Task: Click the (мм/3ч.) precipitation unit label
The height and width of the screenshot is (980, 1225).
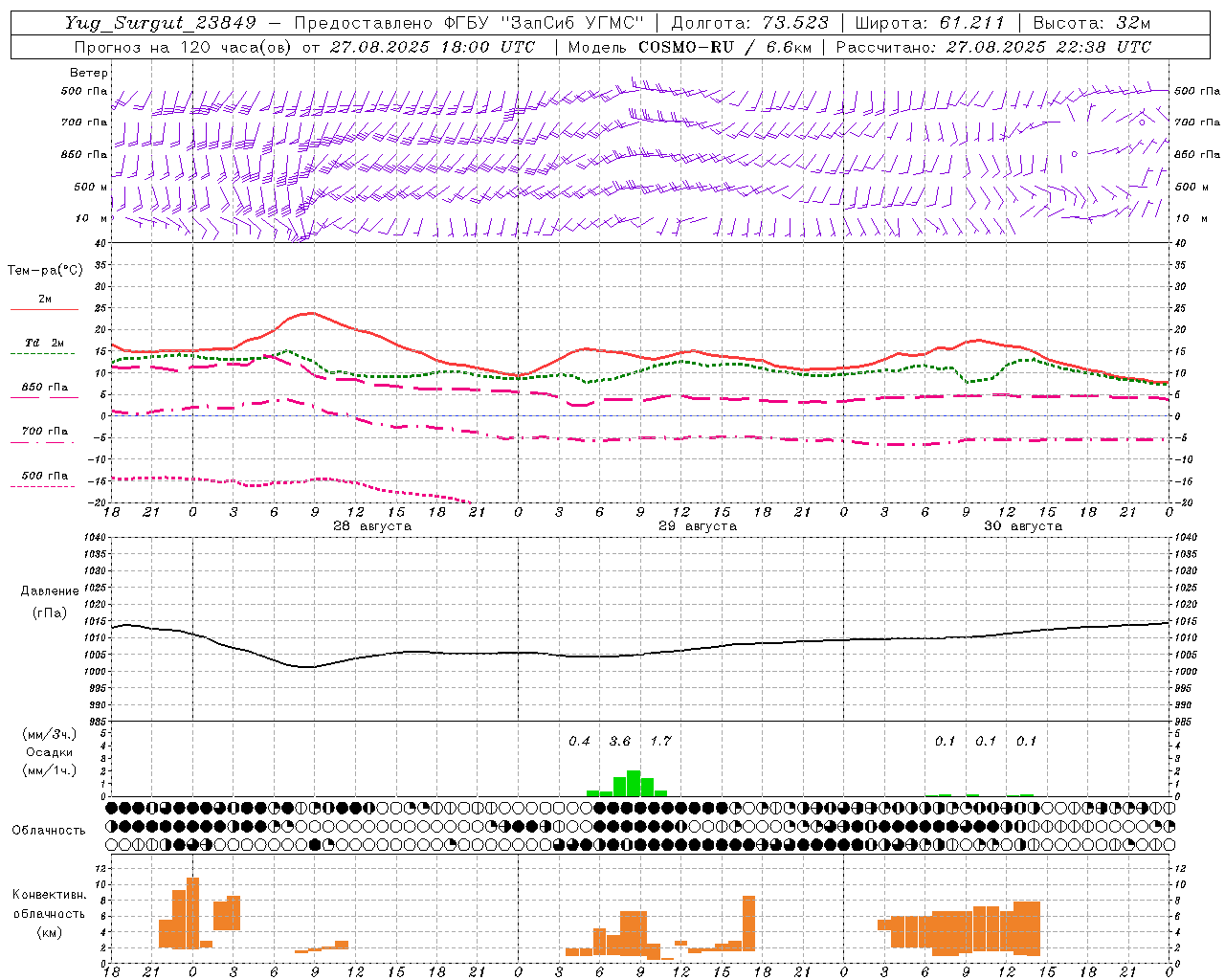Action: pos(50,734)
